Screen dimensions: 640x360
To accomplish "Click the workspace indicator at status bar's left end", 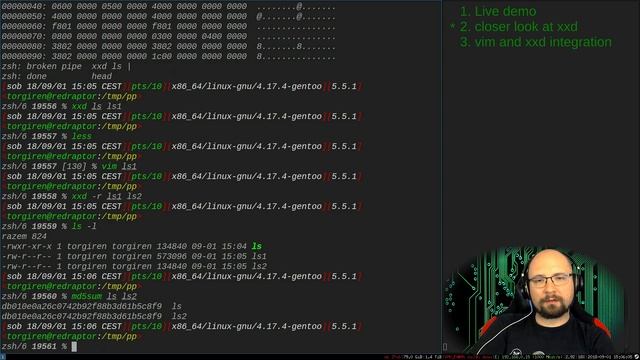I will pos(3,357).
